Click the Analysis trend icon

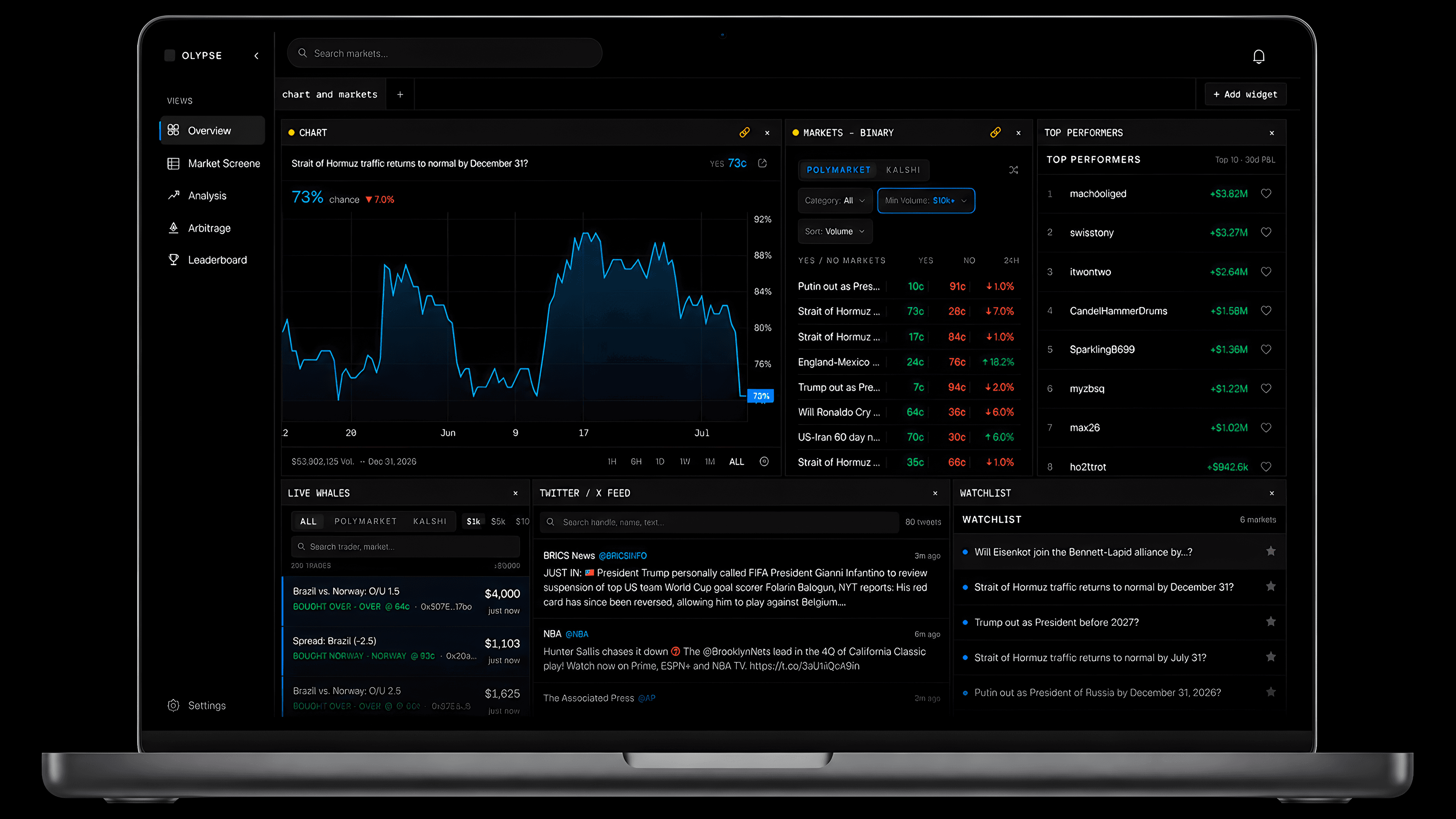click(x=173, y=196)
